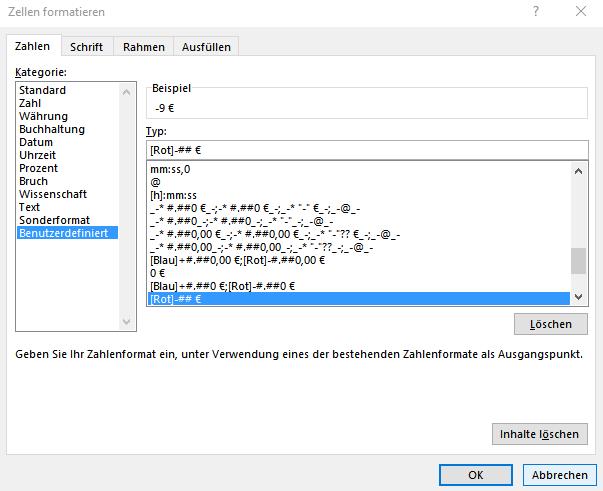Select highlighted [Rot]-## € list entry
This screenshot has height=491, width=603.
pos(359,299)
